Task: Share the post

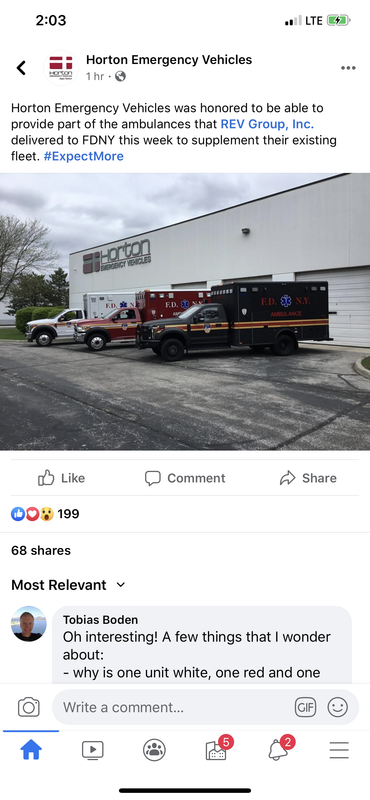Action: [x=308, y=478]
